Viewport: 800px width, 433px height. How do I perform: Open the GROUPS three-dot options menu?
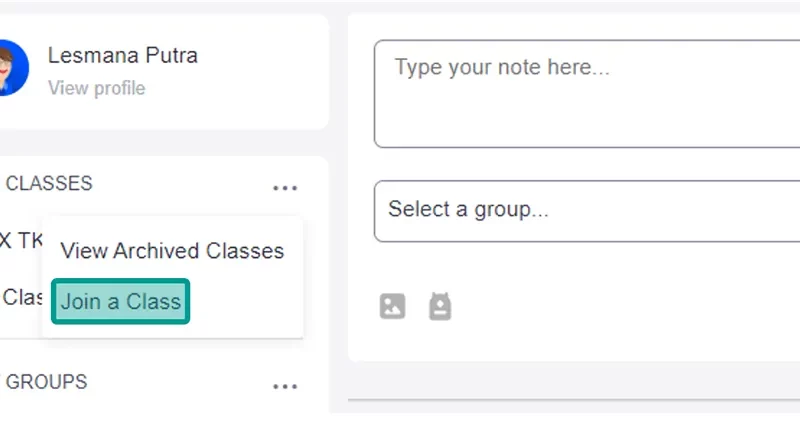pos(285,387)
